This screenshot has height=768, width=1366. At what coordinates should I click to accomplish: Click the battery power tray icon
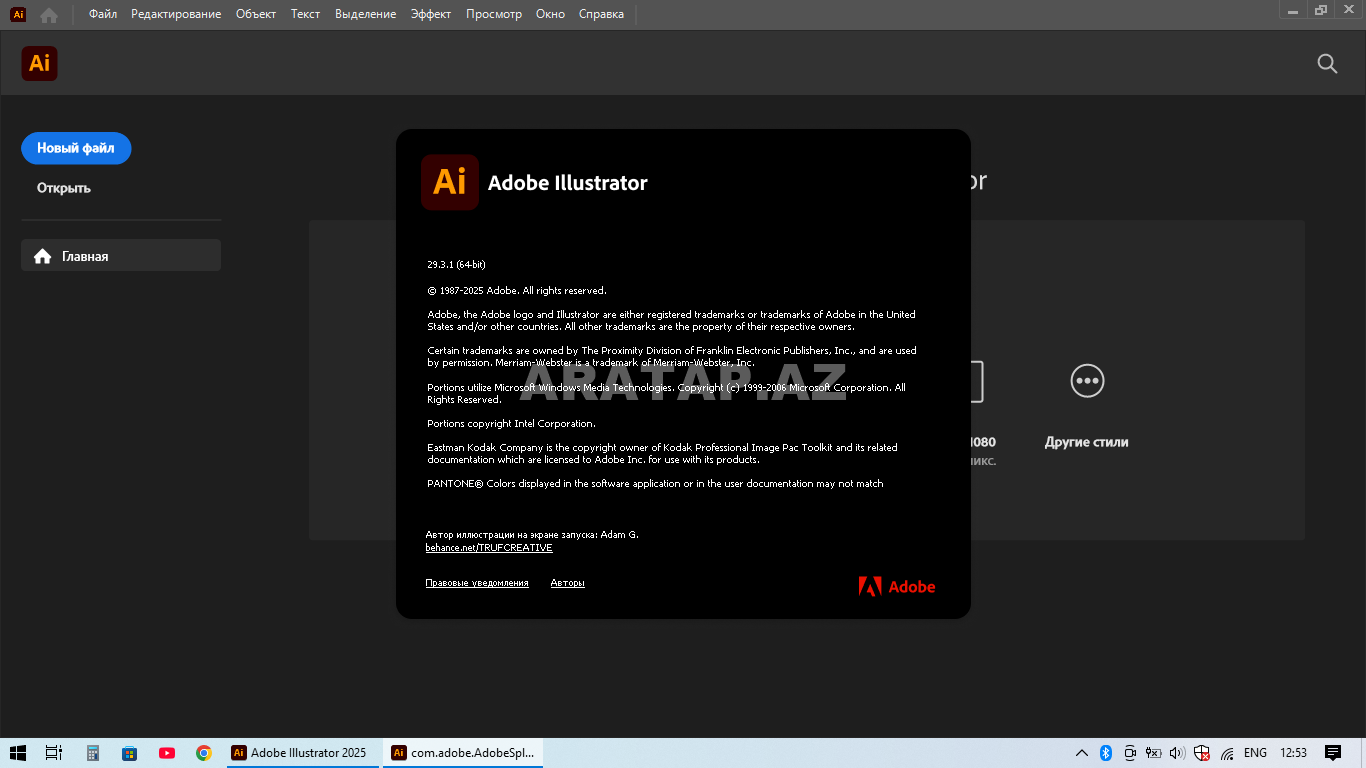click(1153, 753)
